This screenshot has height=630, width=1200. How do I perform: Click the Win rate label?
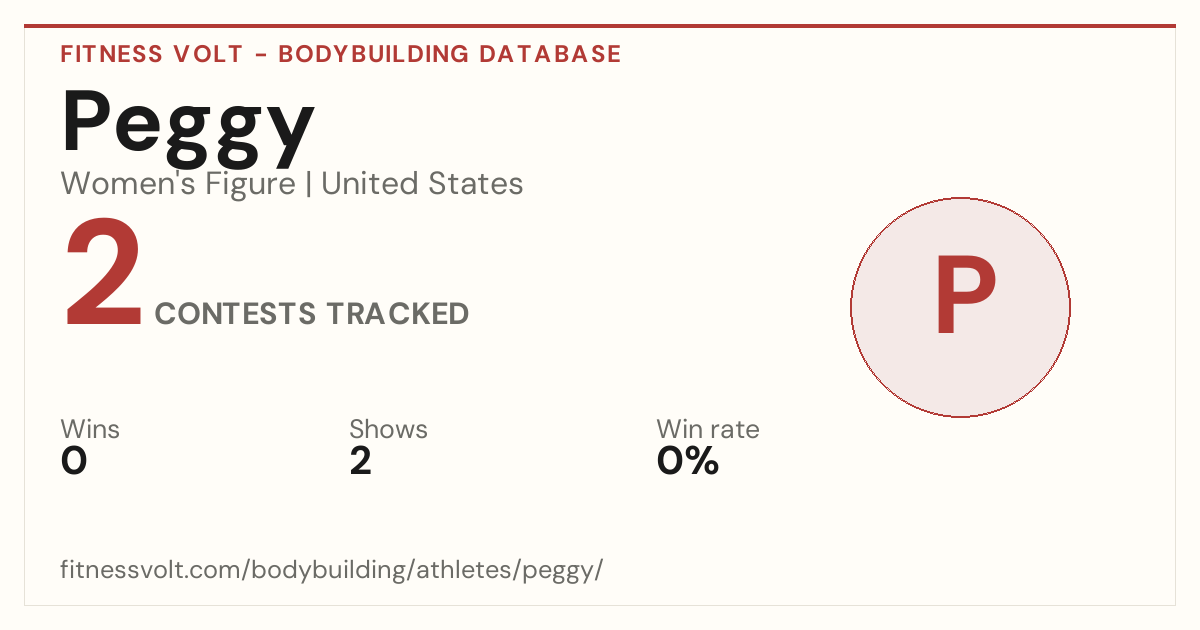coord(708,429)
